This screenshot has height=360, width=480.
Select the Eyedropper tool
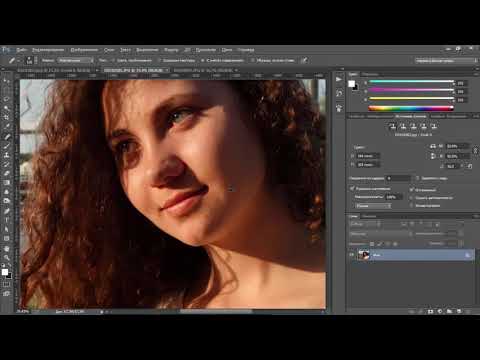point(6,127)
